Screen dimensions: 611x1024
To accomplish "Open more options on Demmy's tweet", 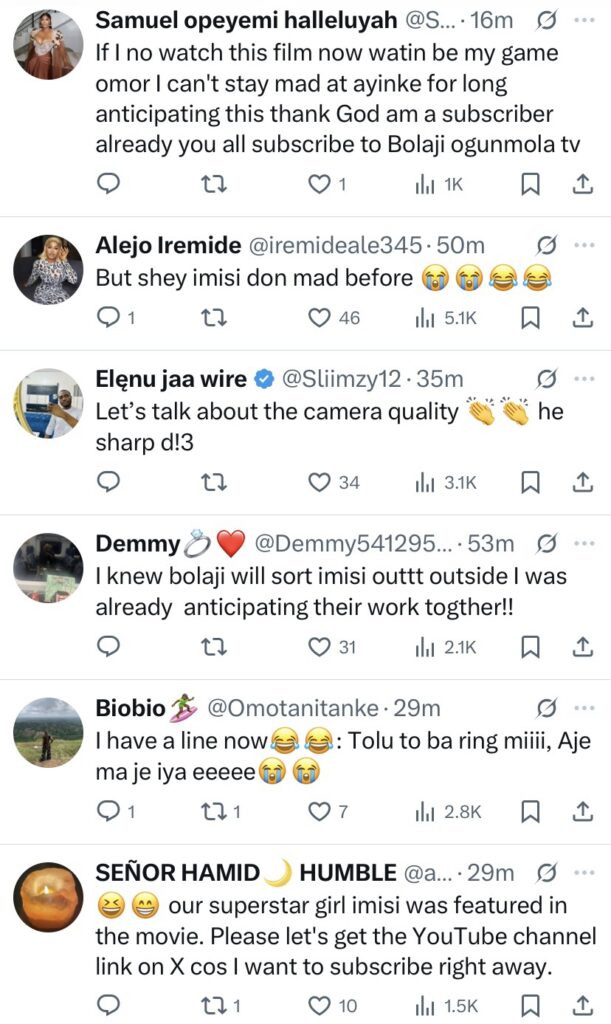I will pyautogui.click(x=584, y=544).
